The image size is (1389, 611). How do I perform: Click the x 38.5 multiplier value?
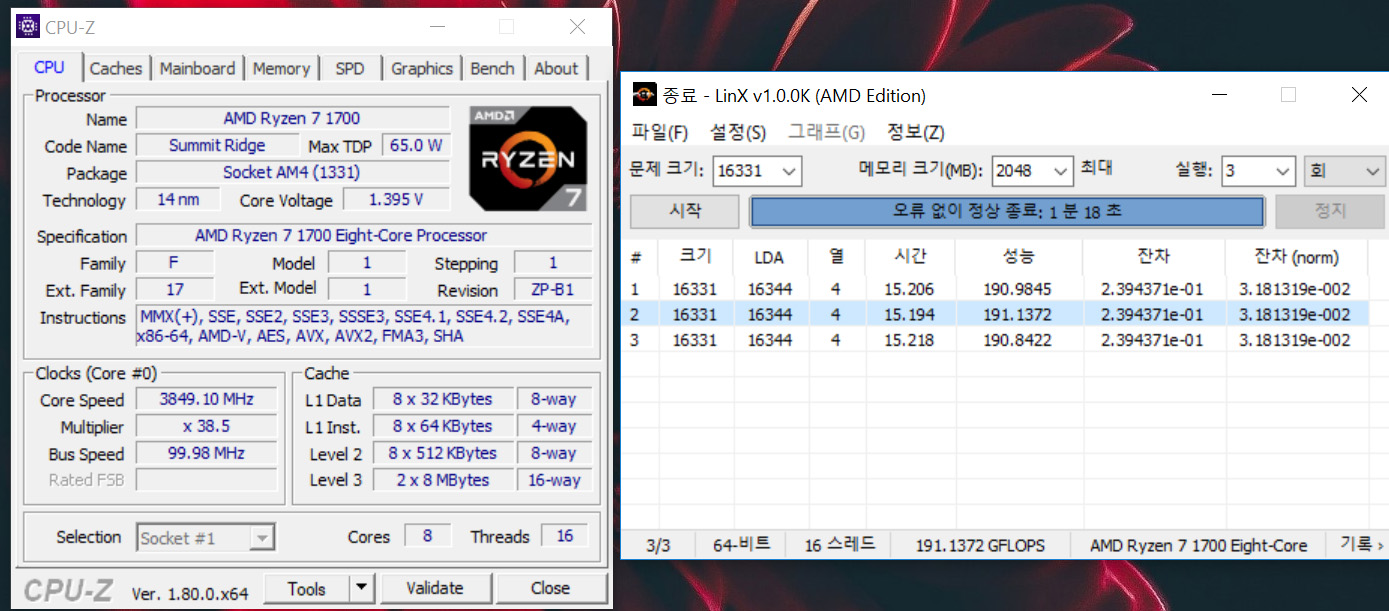205,426
